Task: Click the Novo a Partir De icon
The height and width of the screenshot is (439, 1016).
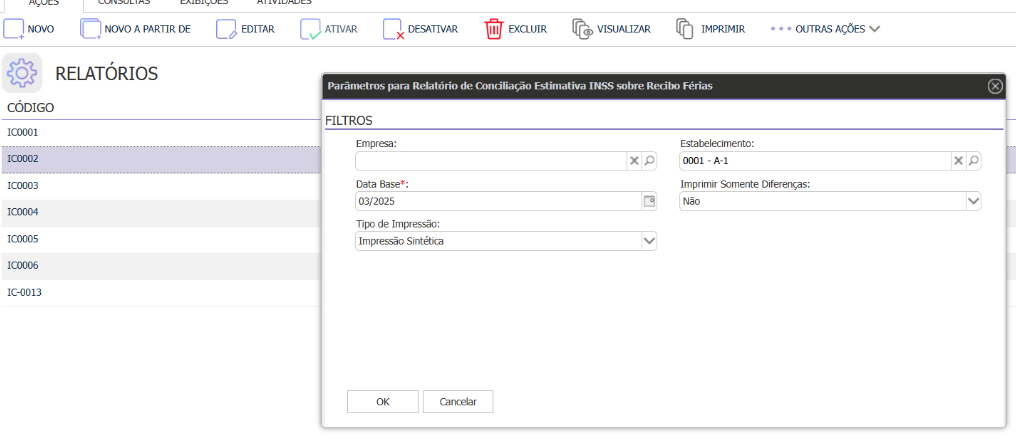Action: coord(91,29)
